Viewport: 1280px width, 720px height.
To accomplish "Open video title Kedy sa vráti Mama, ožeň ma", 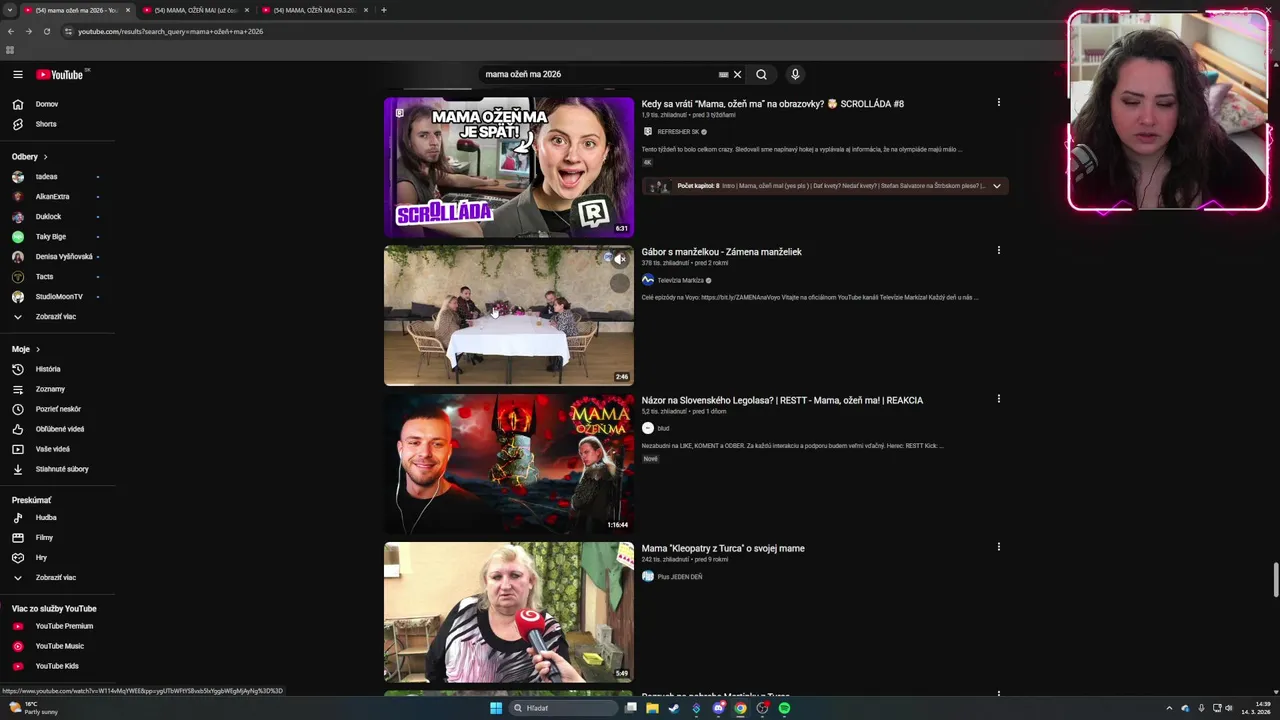I will pyautogui.click(x=772, y=104).
